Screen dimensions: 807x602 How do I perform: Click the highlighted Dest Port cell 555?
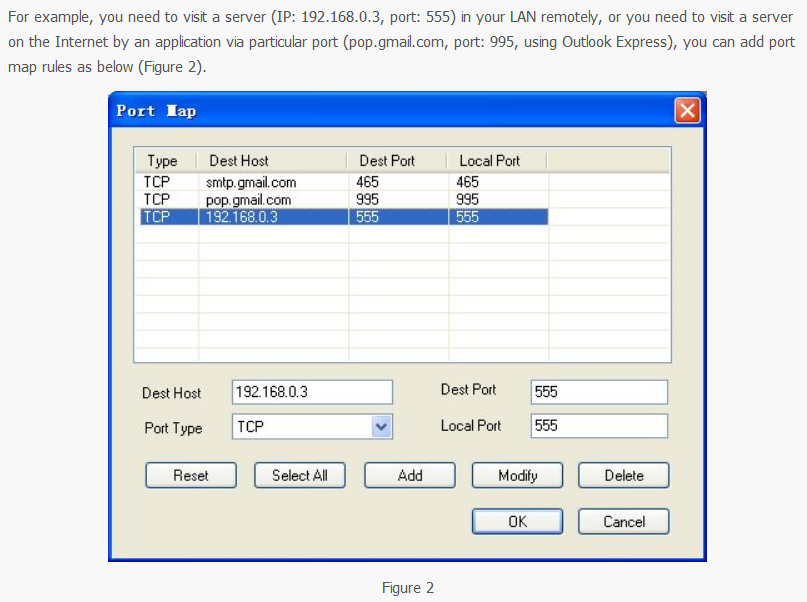click(x=367, y=217)
